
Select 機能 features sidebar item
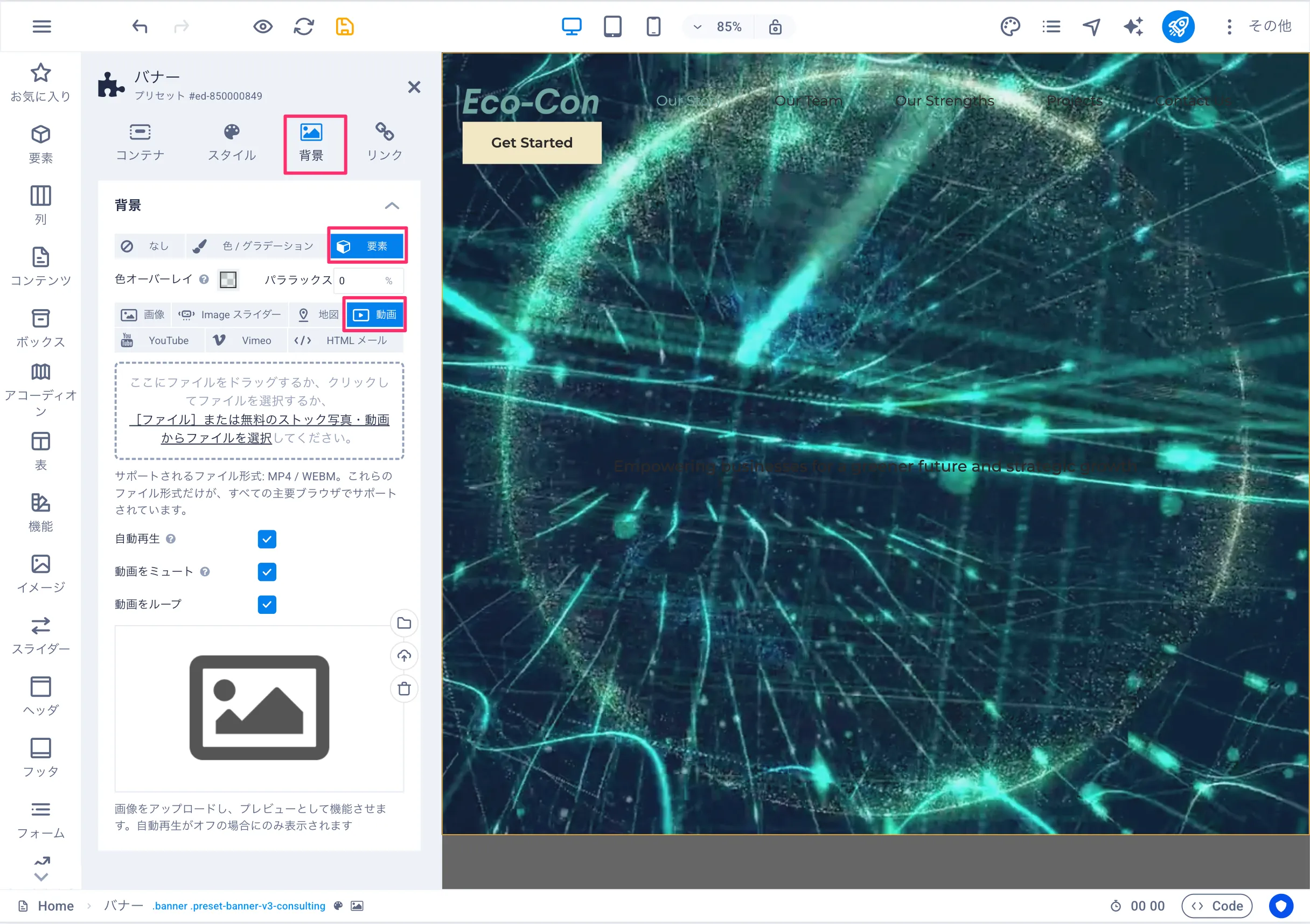40,513
